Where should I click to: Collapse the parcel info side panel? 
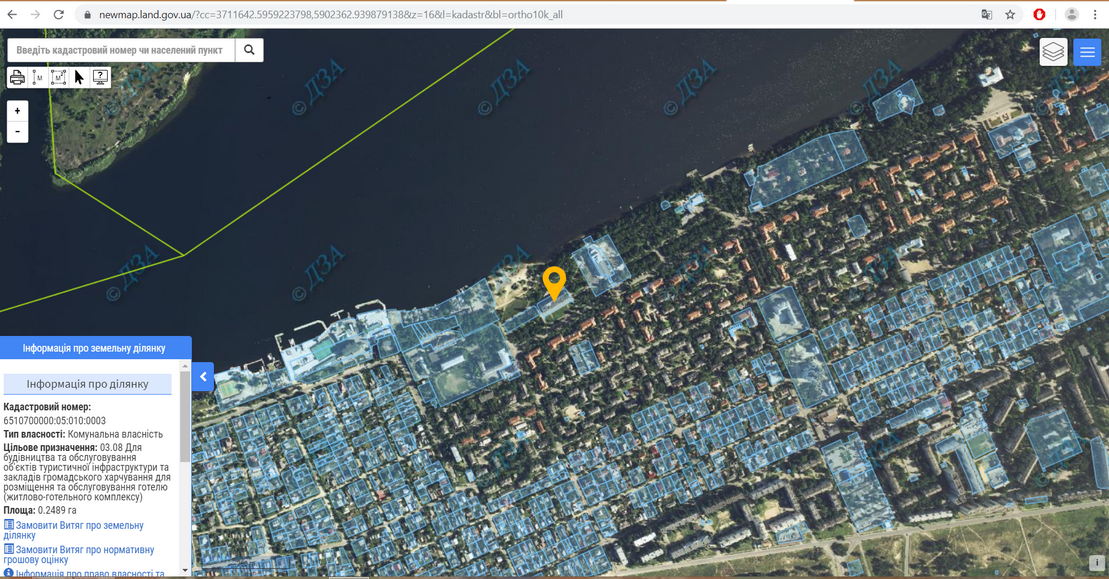pyautogui.click(x=203, y=377)
